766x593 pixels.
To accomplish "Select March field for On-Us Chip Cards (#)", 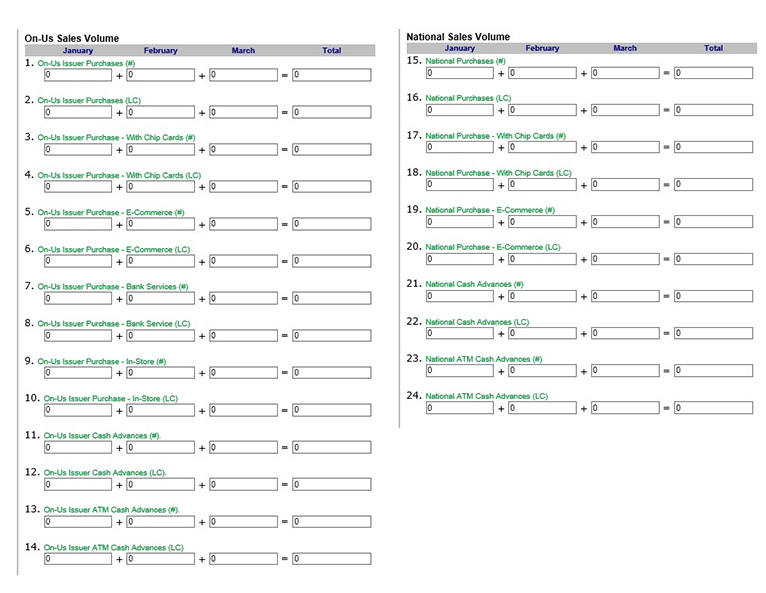I will (243, 150).
